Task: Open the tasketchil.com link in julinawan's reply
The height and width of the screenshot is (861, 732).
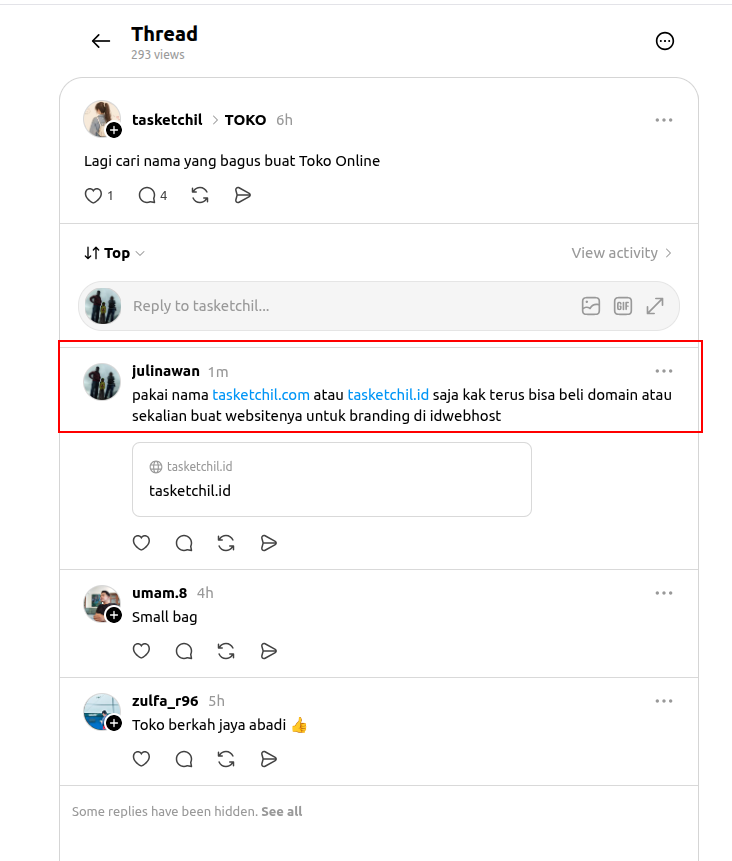Action: coord(261,395)
